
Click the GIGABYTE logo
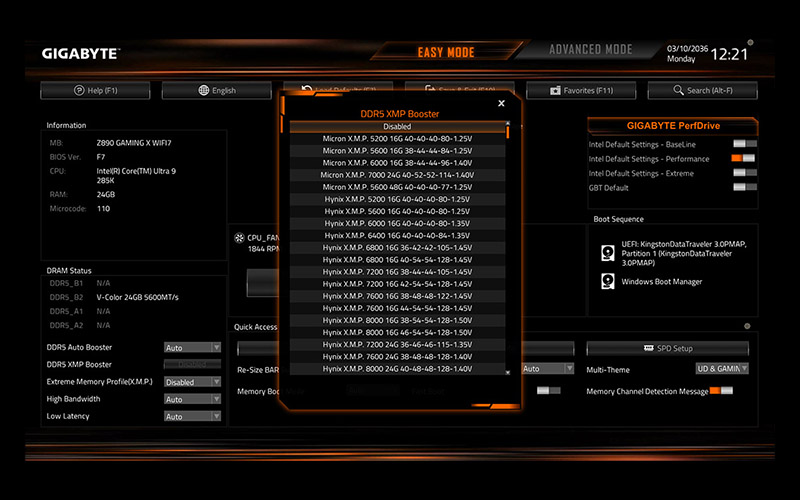click(81, 54)
